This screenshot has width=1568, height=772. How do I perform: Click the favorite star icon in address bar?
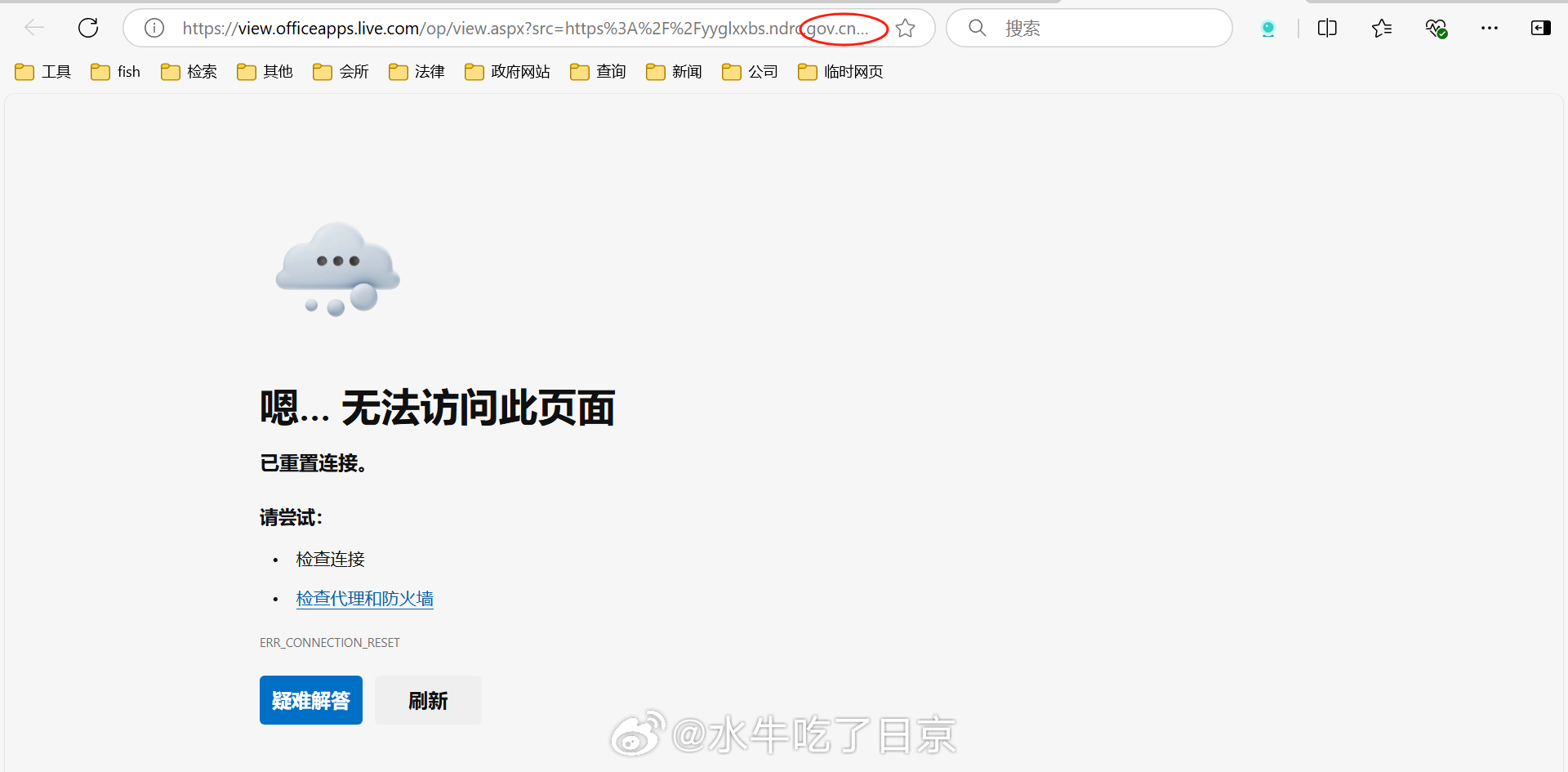click(x=905, y=29)
